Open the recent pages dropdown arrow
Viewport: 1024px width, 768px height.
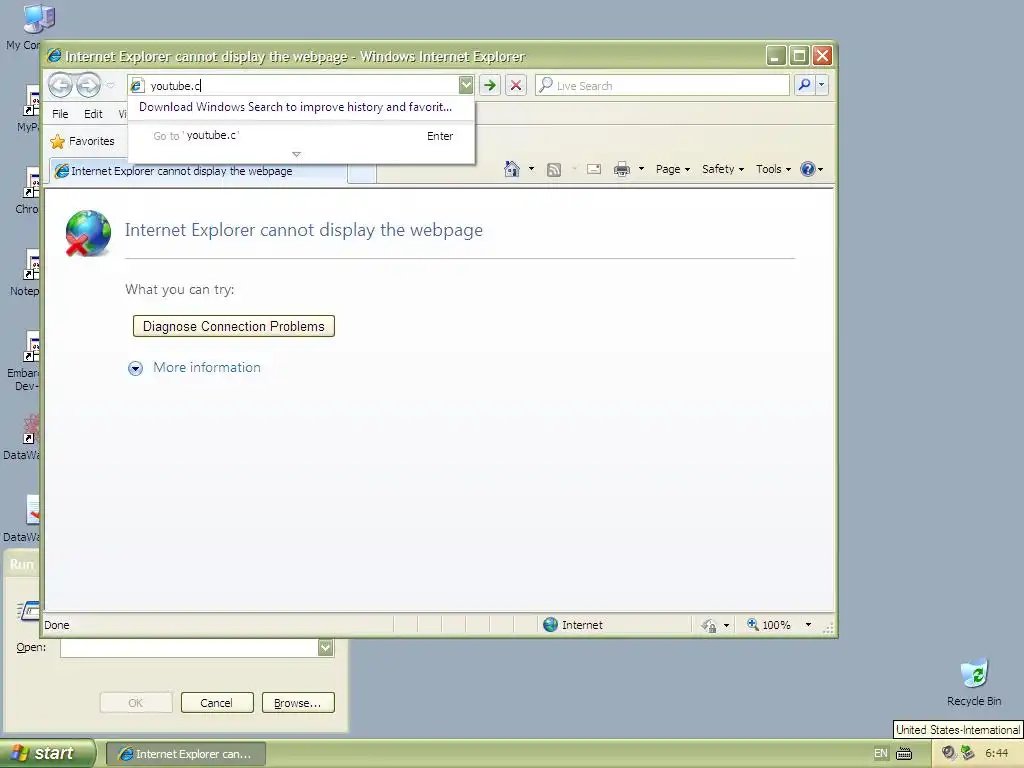(x=110, y=86)
